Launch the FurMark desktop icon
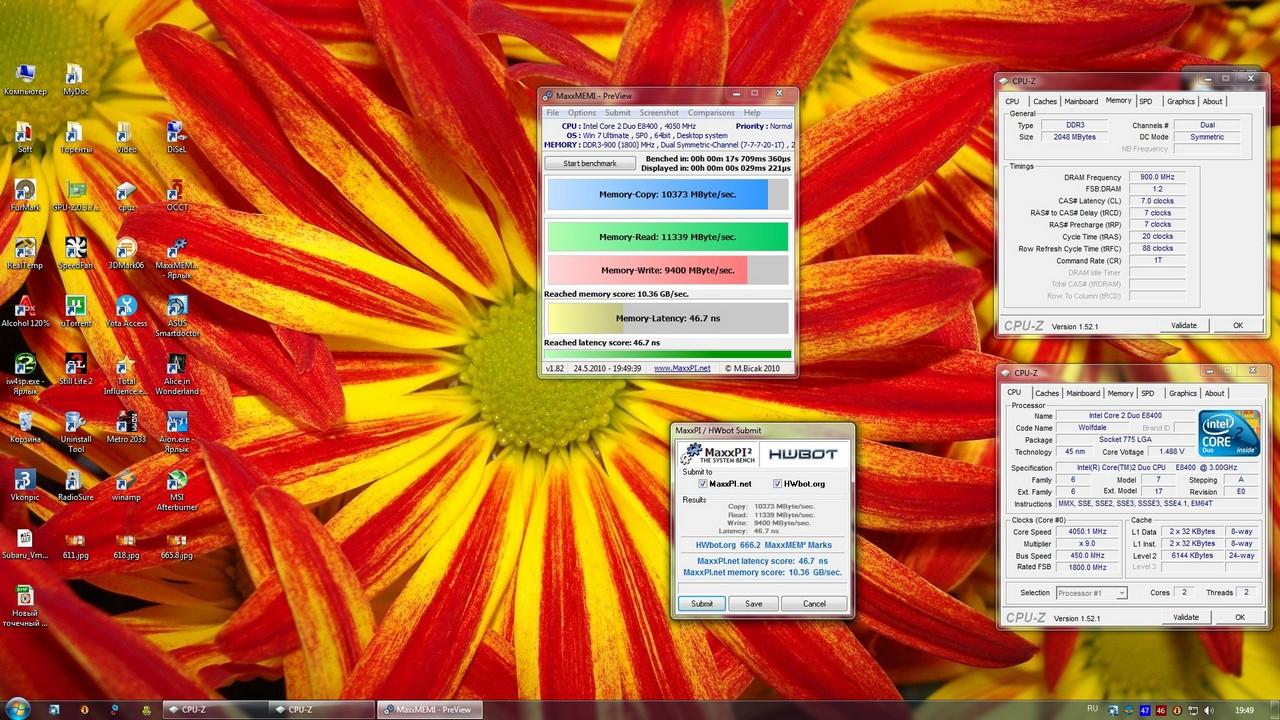Screen dimensions: 1280x720 (x=25, y=195)
